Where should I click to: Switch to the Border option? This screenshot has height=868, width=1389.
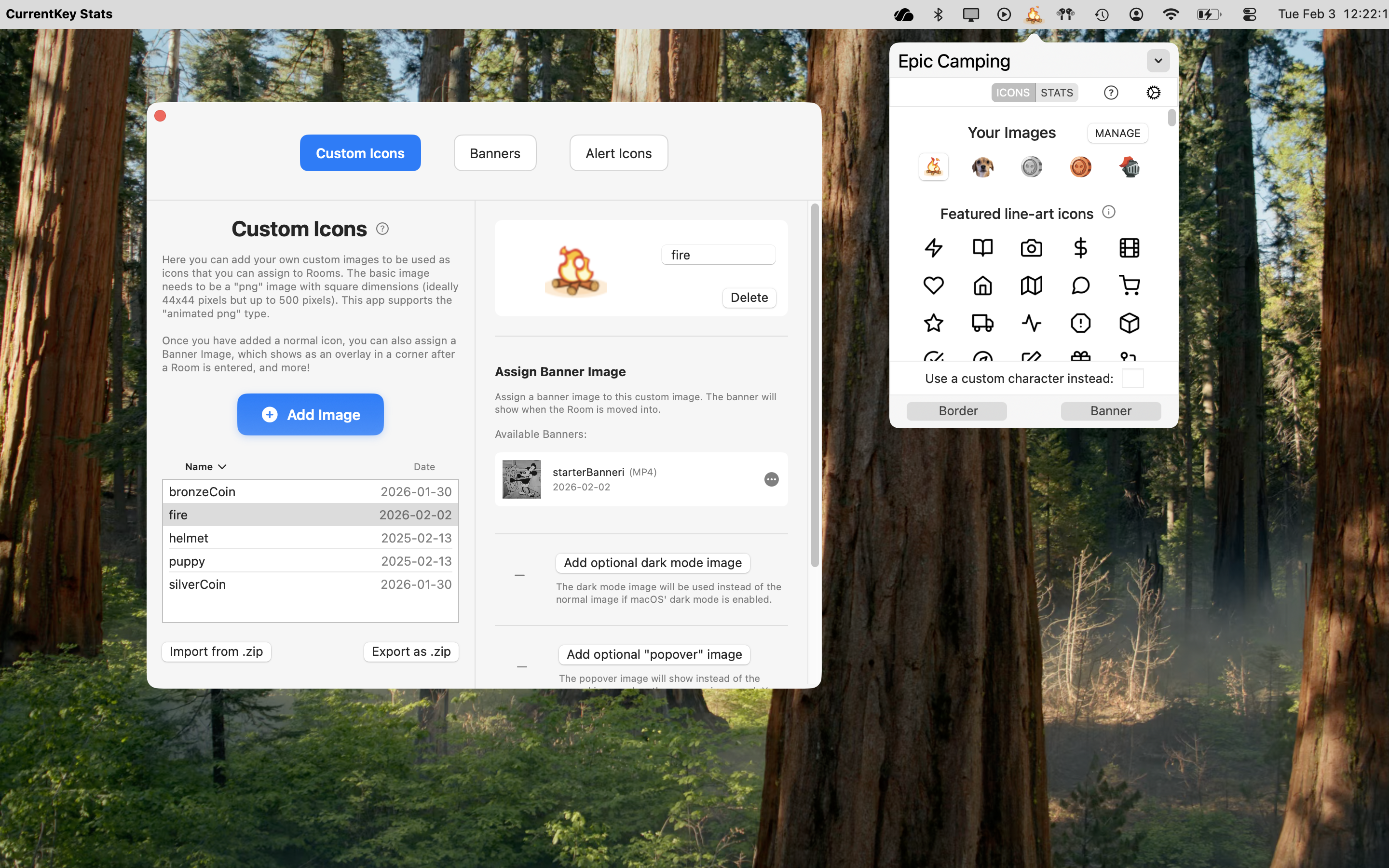coord(956,410)
